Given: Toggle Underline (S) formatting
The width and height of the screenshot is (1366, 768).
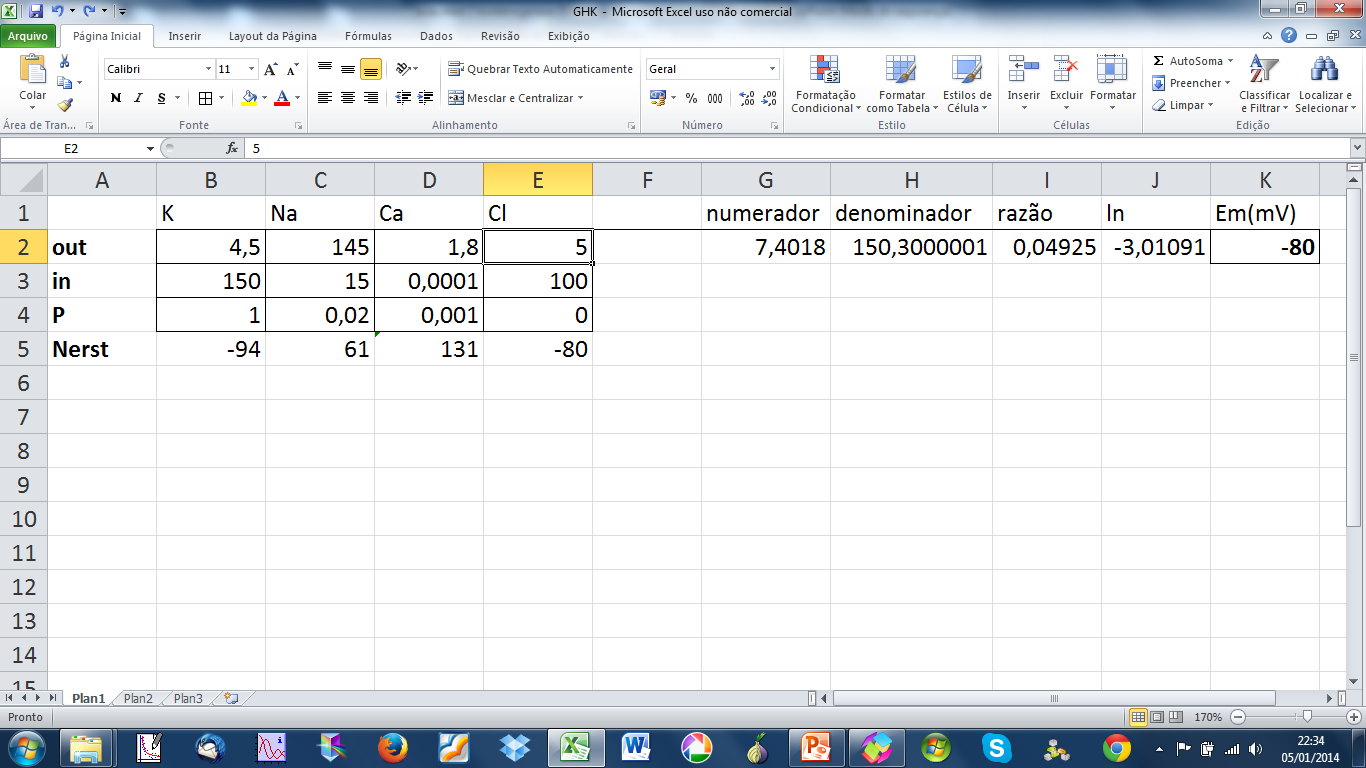Looking at the screenshot, I should pyautogui.click(x=161, y=98).
